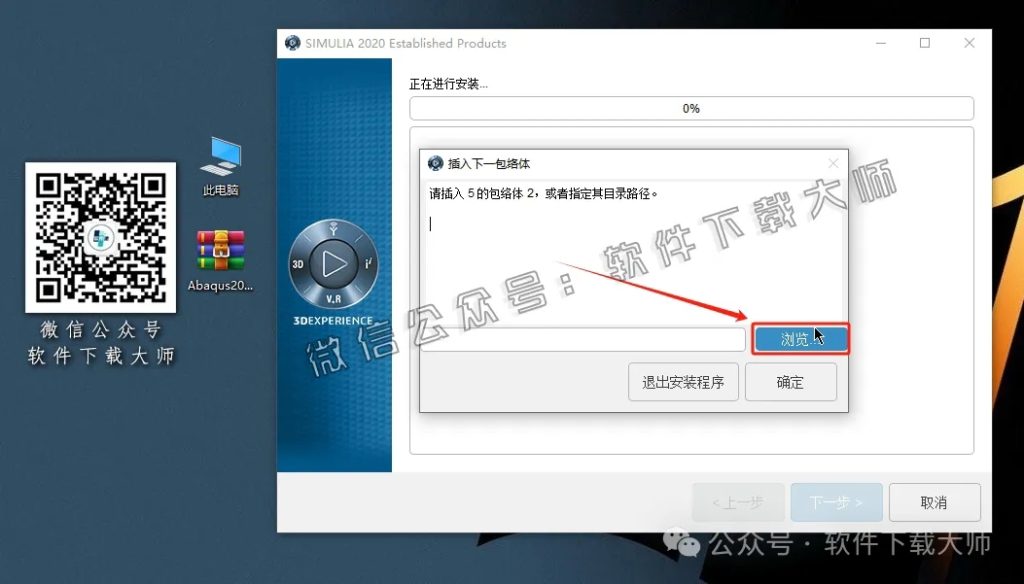This screenshot has width=1024, height=584.
Task: Click inside the package path input field
Action: click(x=585, y=339)
